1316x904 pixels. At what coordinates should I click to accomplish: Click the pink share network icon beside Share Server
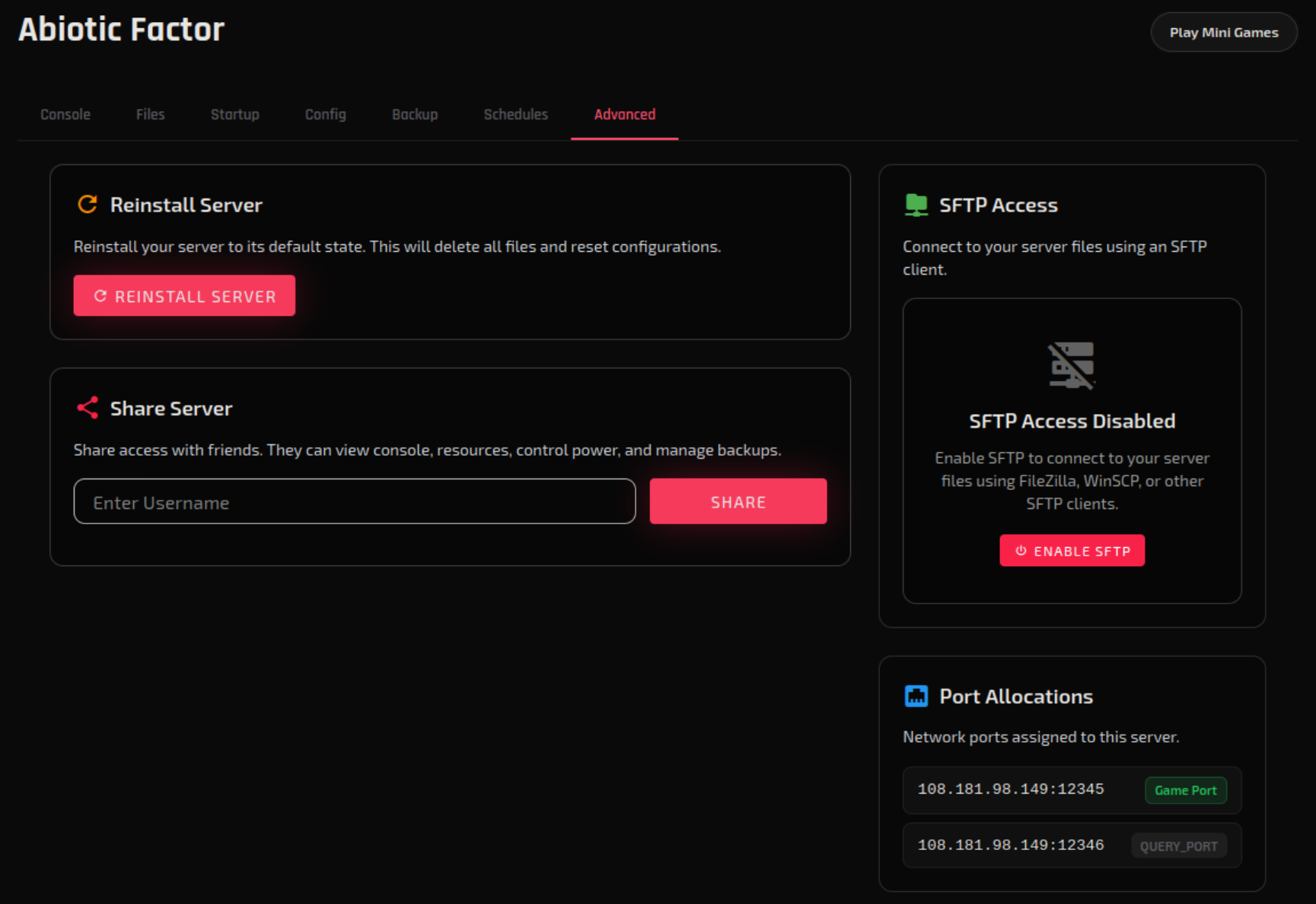coord(88,408)
